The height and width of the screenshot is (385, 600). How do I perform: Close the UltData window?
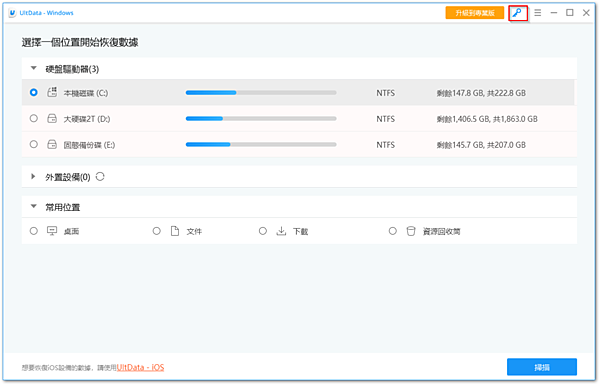[586, 13]
